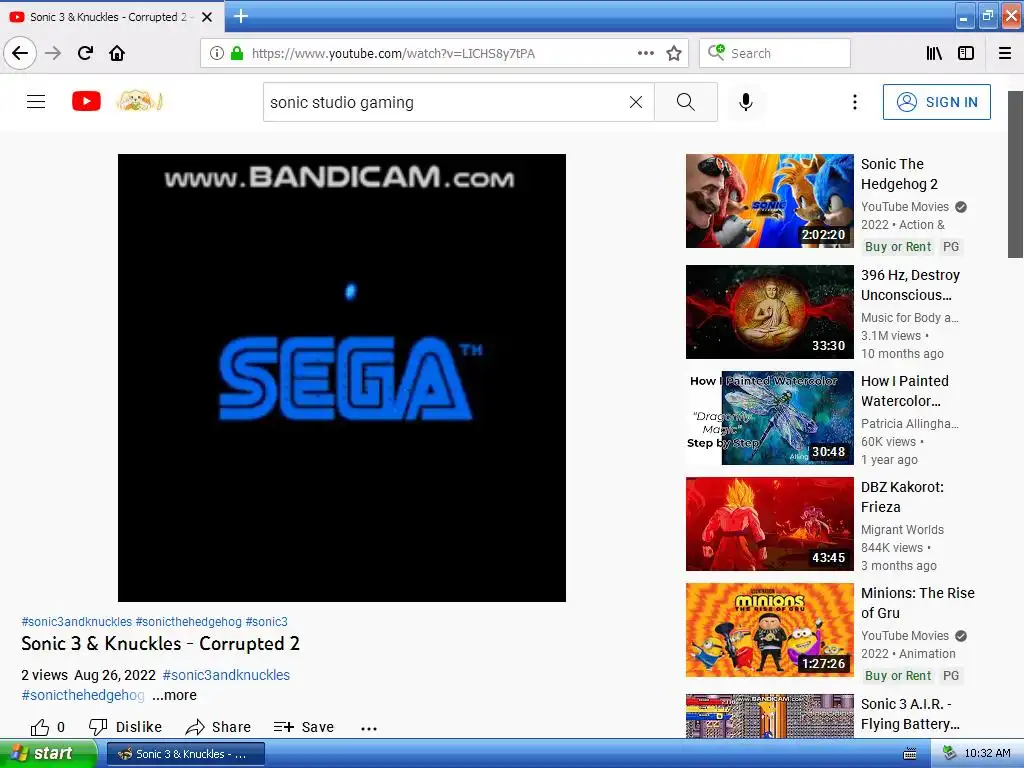The image size is (1024, 768).
Task: Open 'Sonic The Hedgehog 2' title link
Action: tap(899, 174)
